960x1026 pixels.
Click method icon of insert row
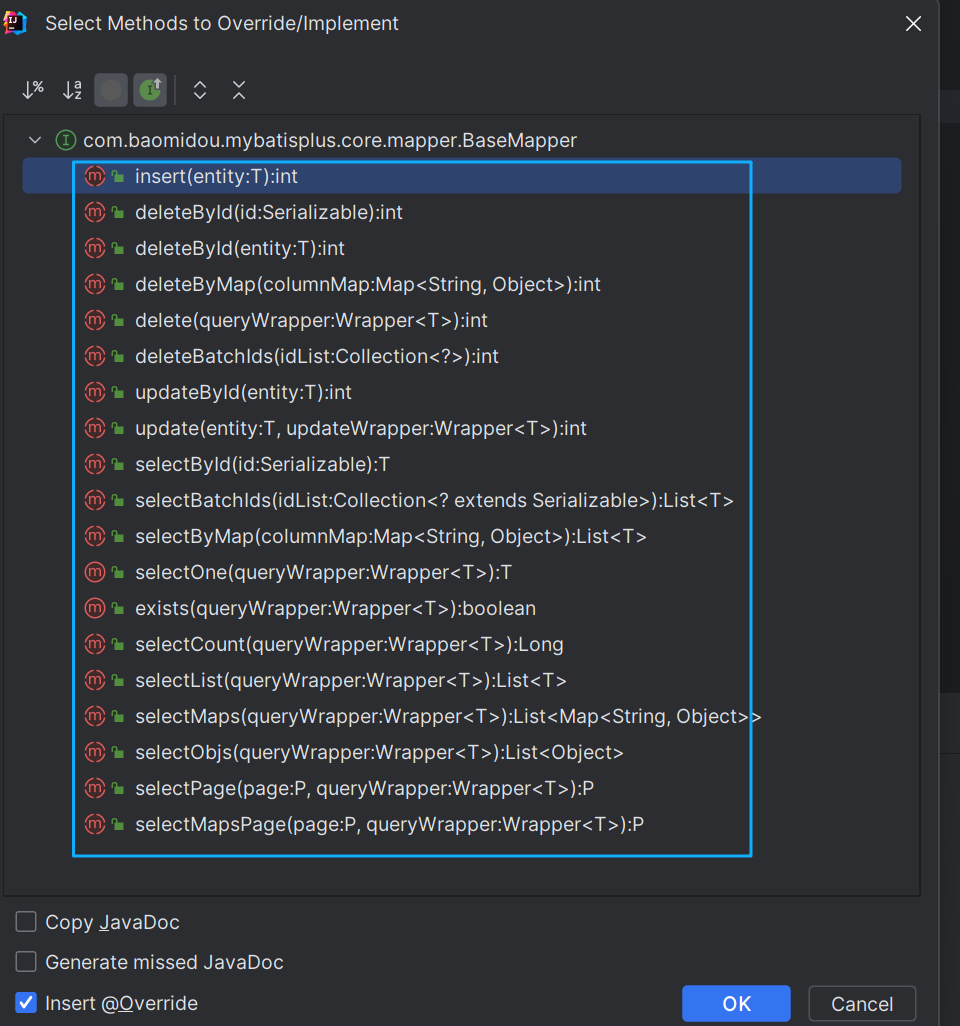pyautogui.click(x=95, y=176)
